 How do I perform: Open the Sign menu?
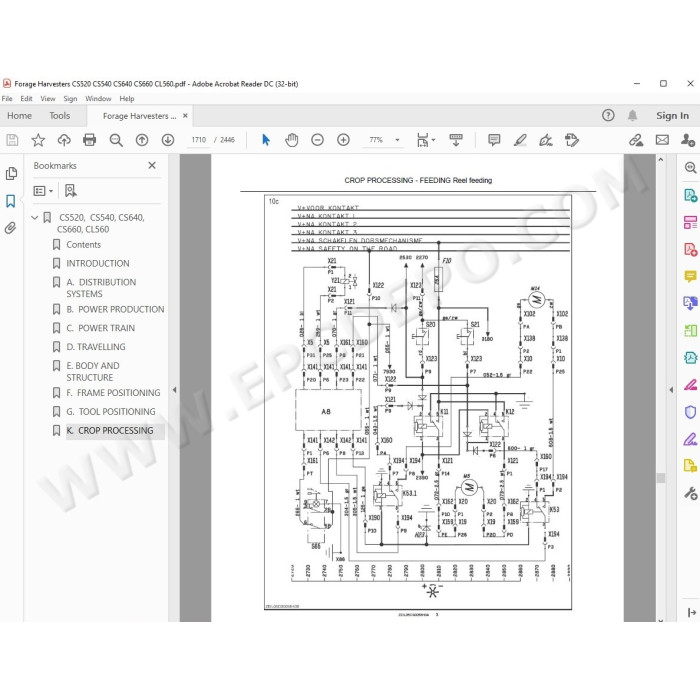[x=70, y=99]
